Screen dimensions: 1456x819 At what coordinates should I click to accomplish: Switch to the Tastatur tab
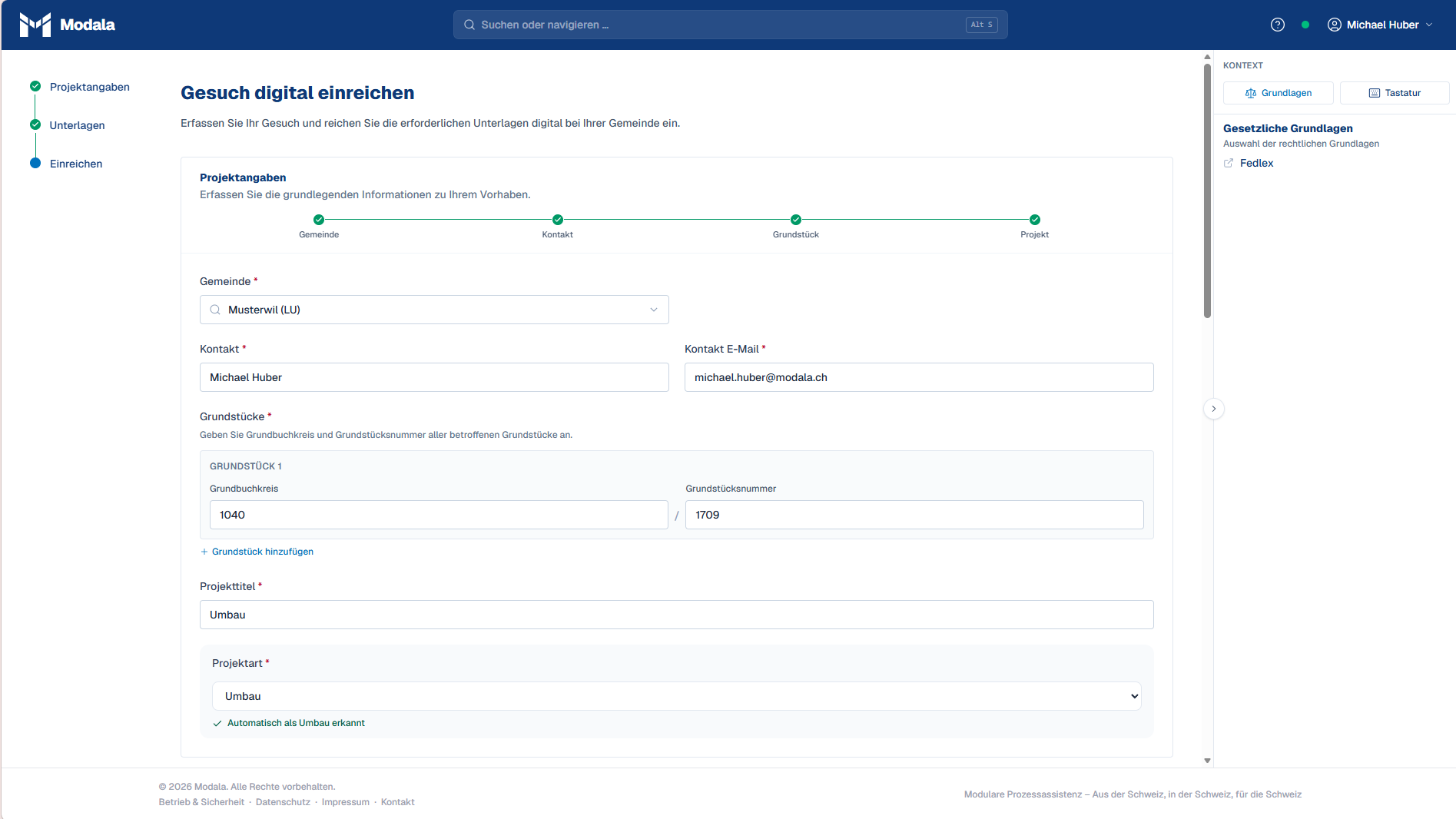tap(1395, 93)
